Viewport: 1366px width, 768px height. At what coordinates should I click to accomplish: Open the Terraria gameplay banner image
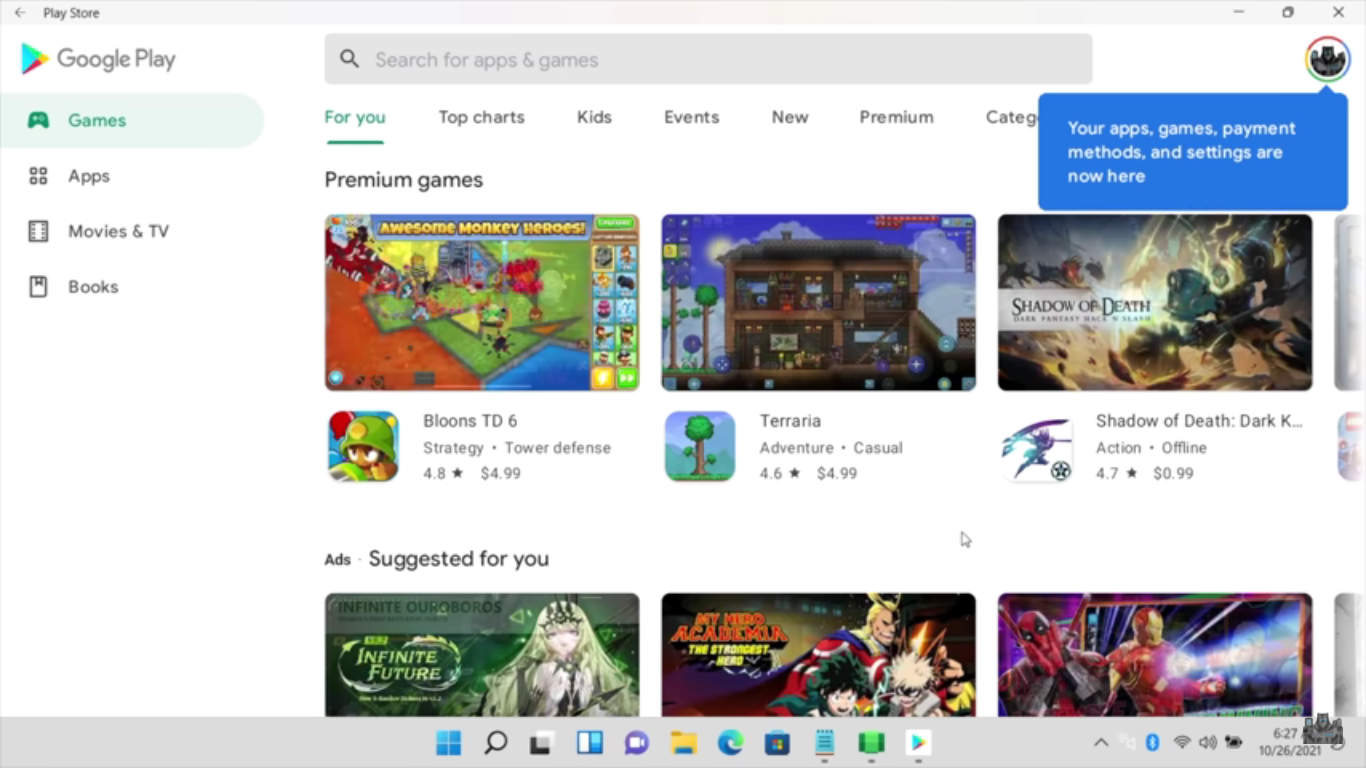tap(818, 302)
